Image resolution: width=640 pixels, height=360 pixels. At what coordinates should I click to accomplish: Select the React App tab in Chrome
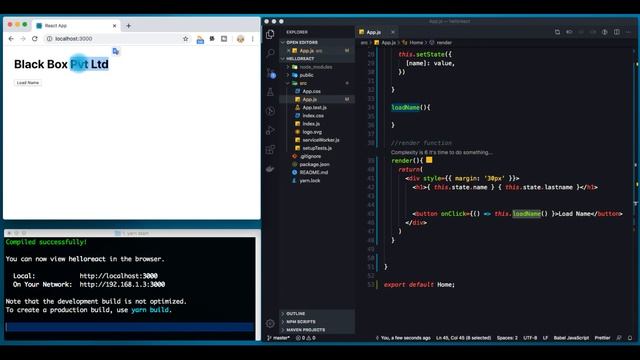tap(76, 26)
